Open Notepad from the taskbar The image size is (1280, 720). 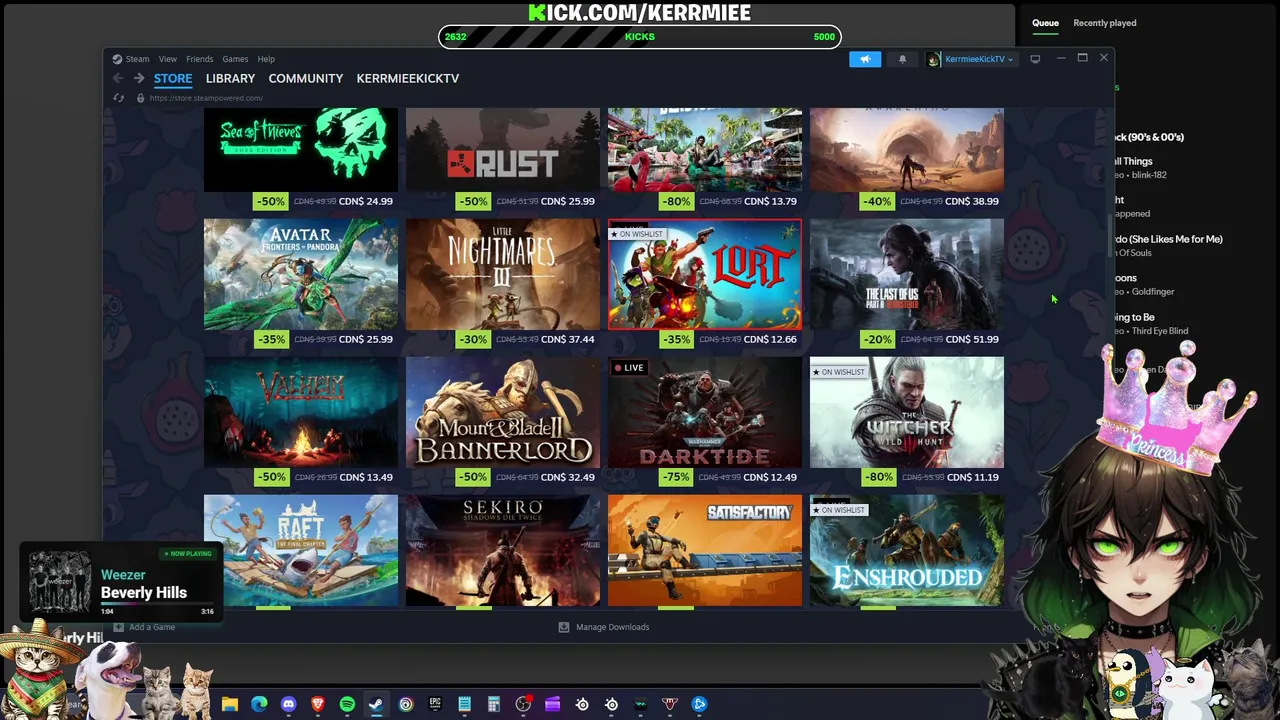464,704
